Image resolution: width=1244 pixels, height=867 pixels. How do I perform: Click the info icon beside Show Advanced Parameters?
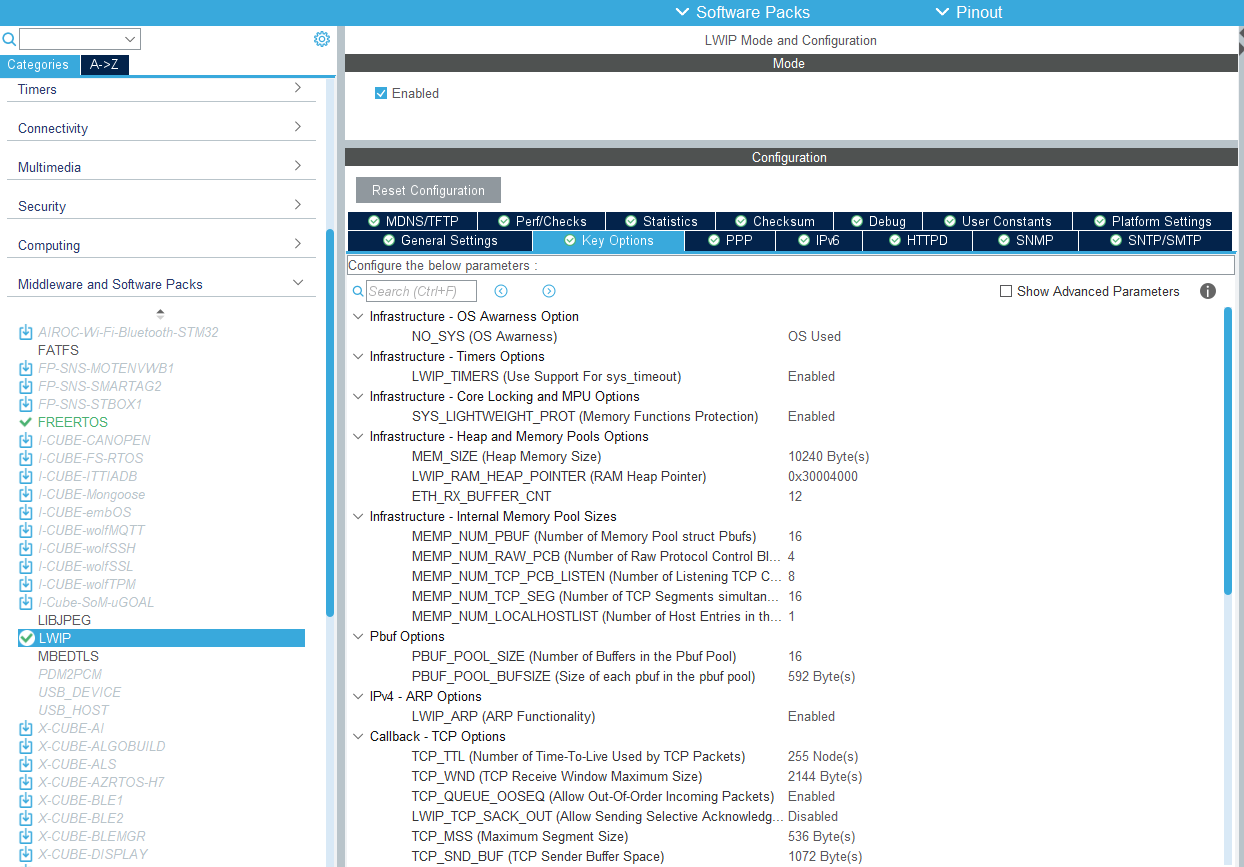[x=1207, y=291]
